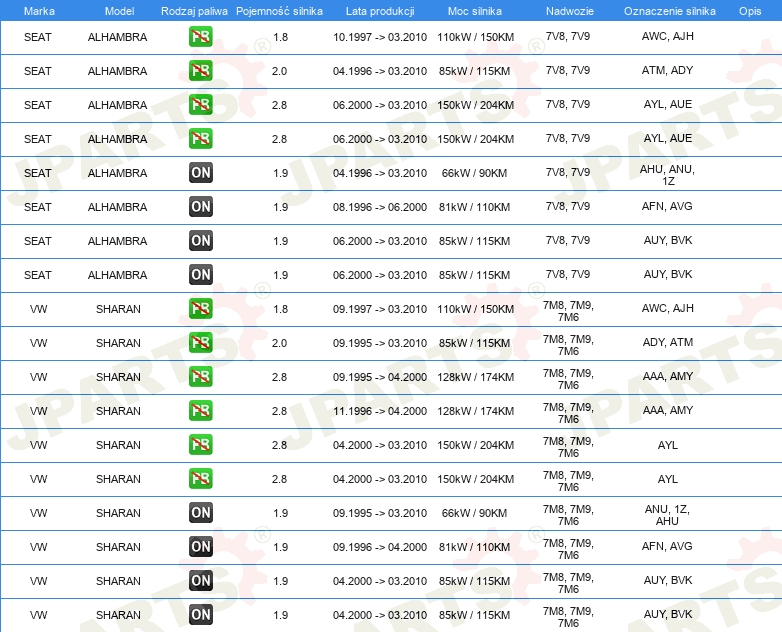This screenshot has width=782, height=632.
Task: Click diesel ON icon in SEAT 66kW row
Action: tap(200, 173)
